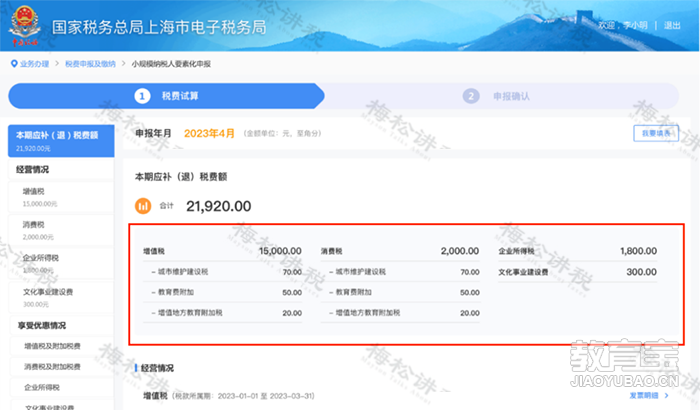Image resolution: width=700 pixels, height=410 pixels.
Task: Click 增值地方教育附加税 20.00 under 消费税
Action: [400, 313]
